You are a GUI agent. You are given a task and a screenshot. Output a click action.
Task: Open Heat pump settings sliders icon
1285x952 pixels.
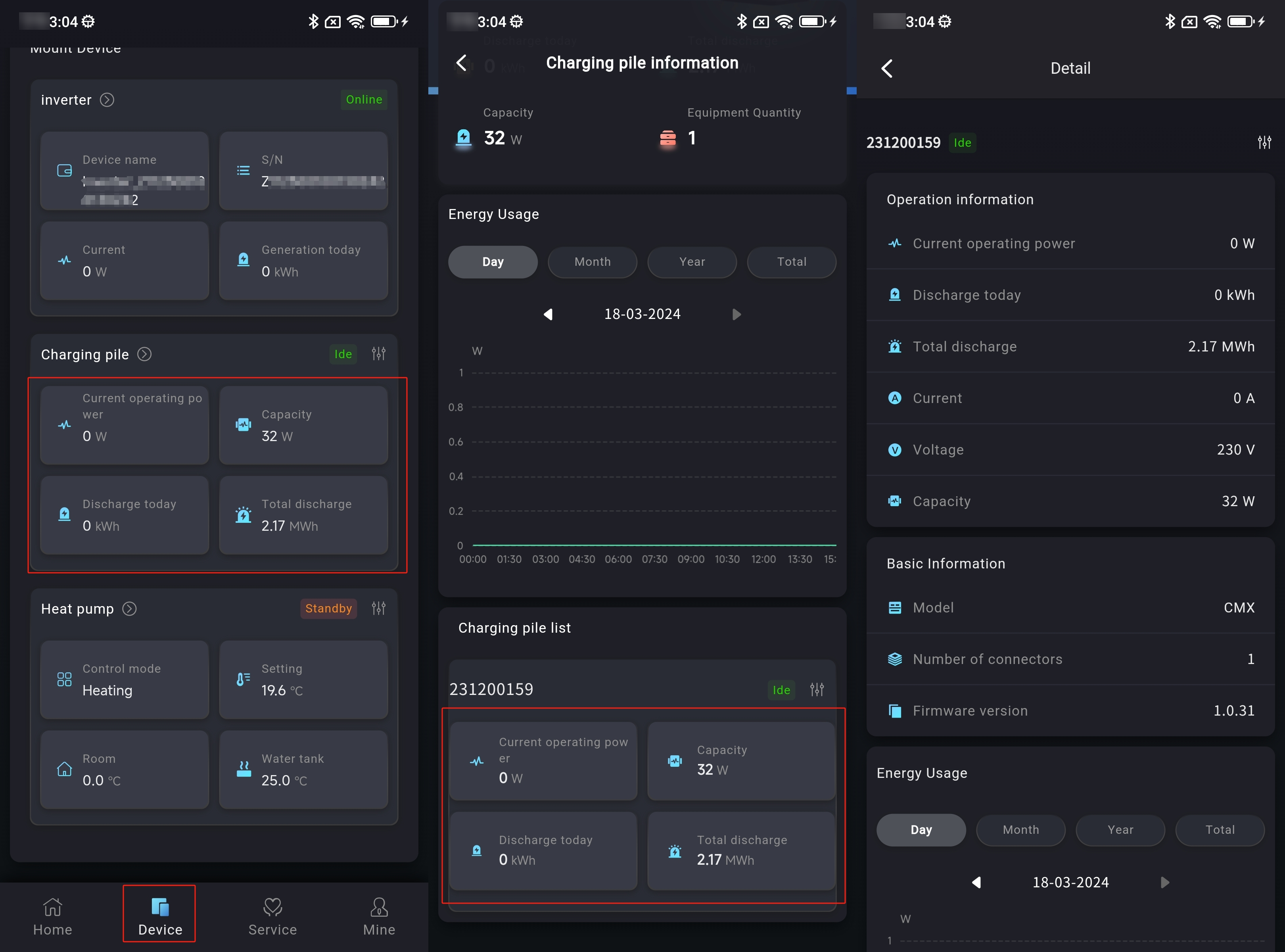coord(379,608)
